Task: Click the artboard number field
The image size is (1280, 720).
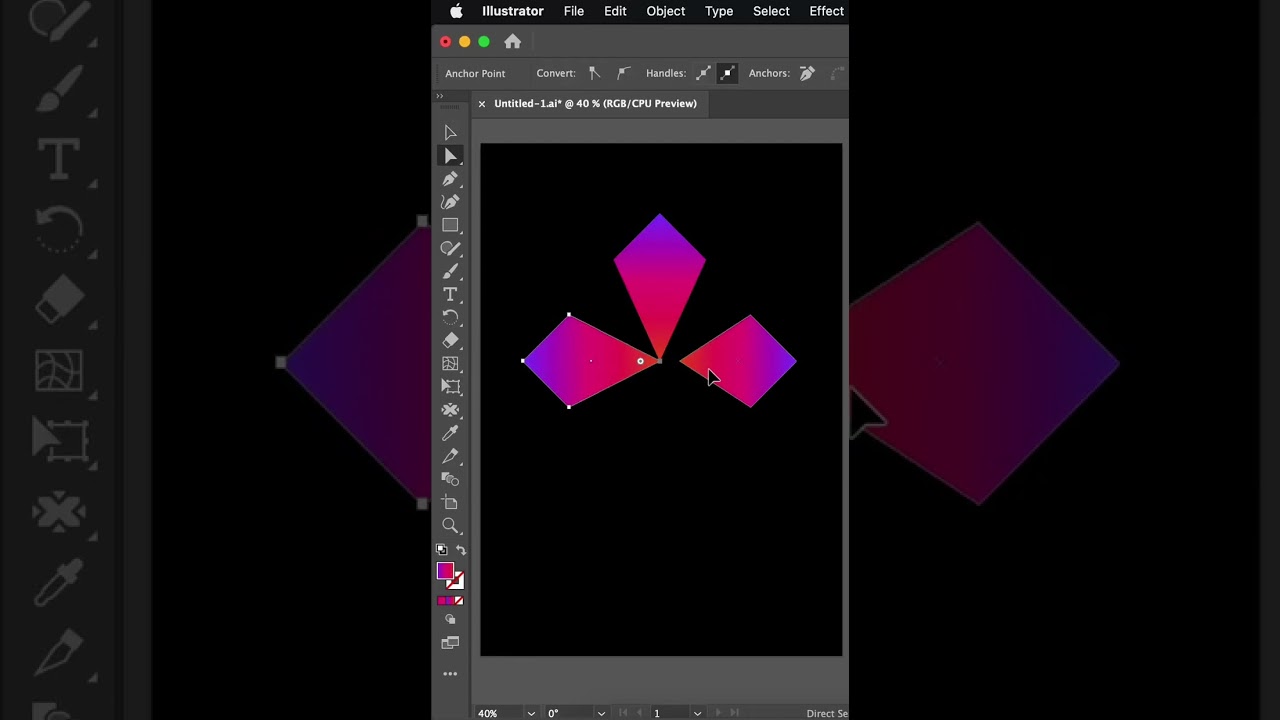Action: pos(670,713)
